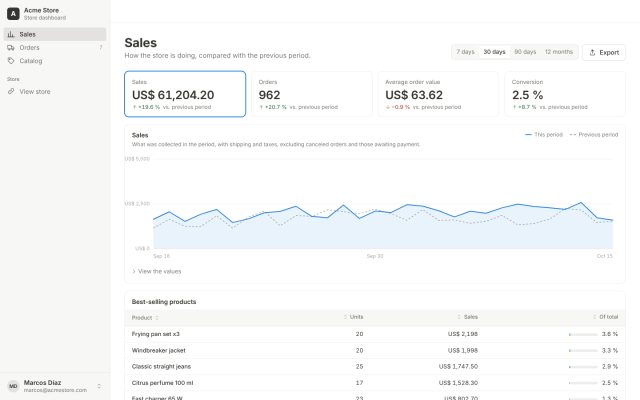Sort table by Product column
640x400 pixels.
(145, 318)
